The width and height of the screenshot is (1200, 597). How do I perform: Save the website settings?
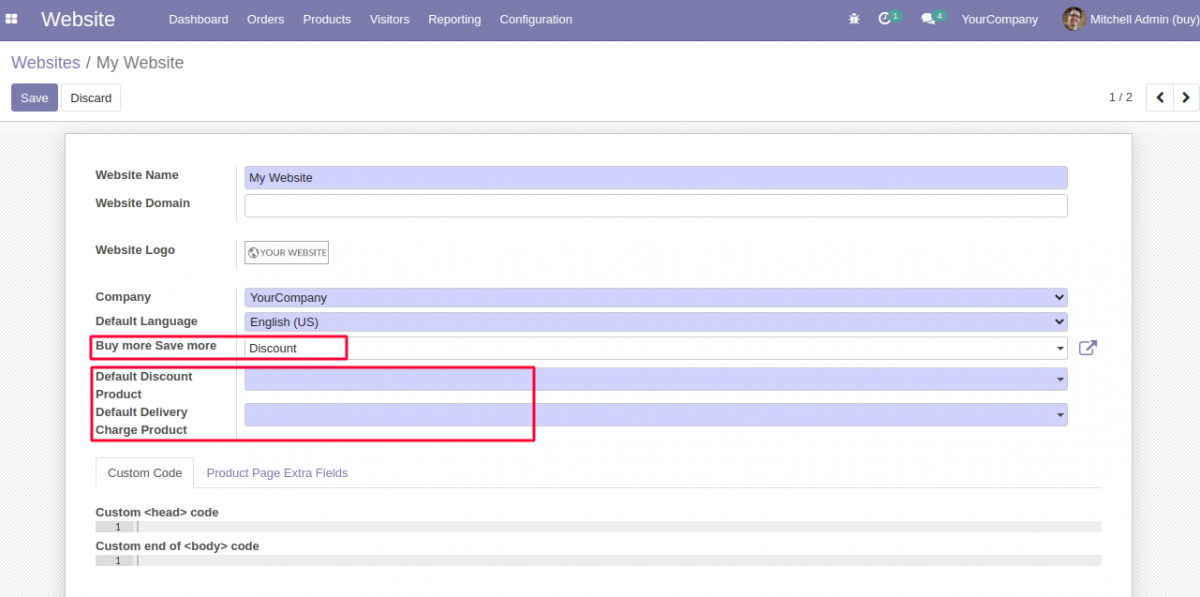coord(34,97)
